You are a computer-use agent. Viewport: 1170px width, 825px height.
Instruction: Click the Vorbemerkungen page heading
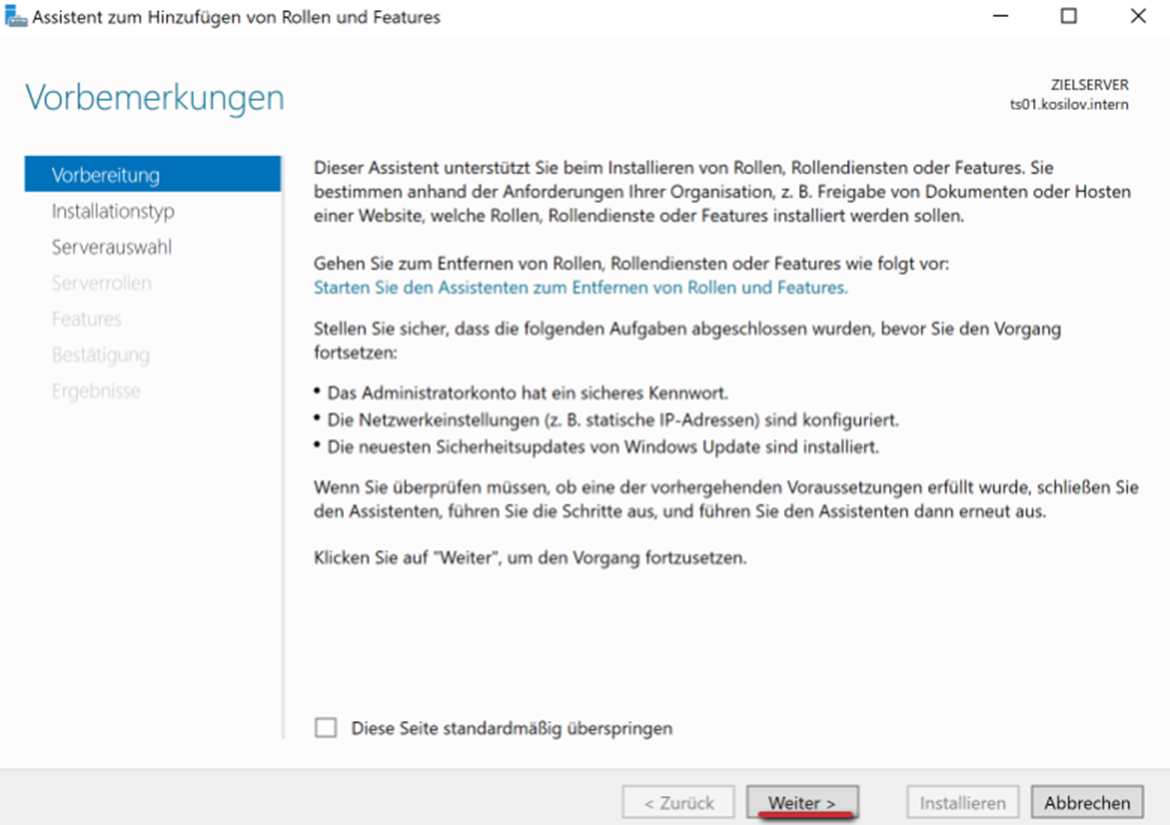click(155, 98)
